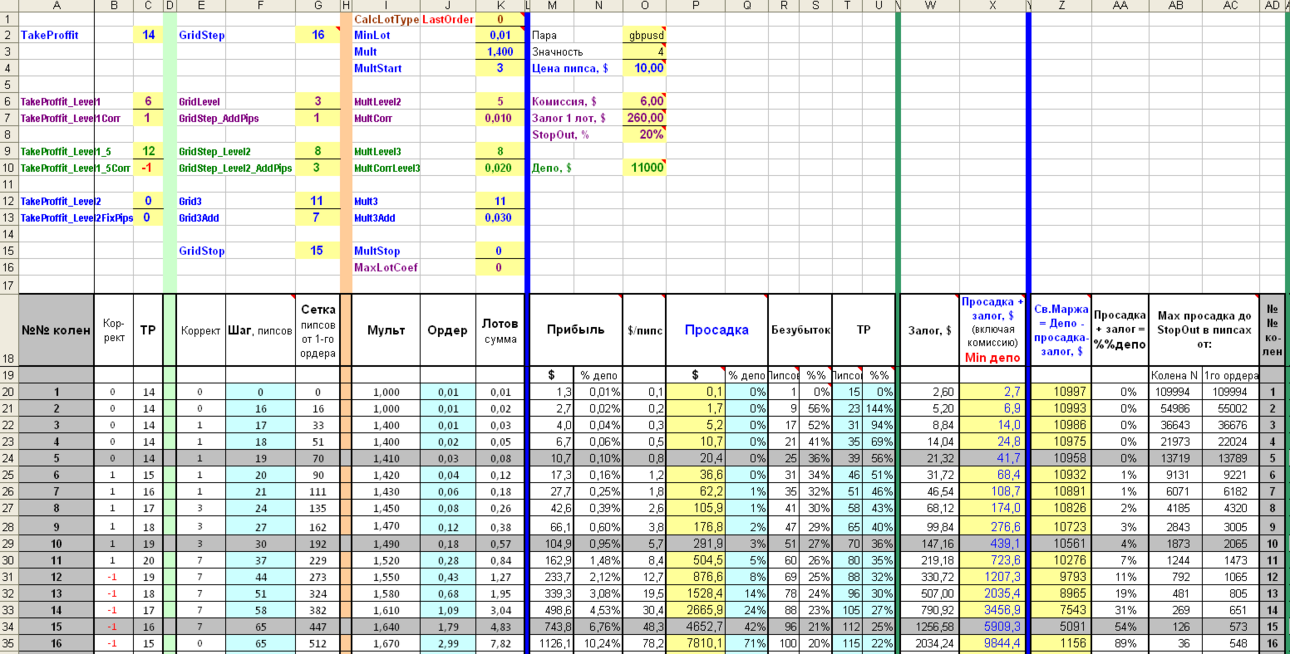This screenshot has height=654, width=1290.
Task: Select the cell with value 36643
Action: [x=1176, y=425]
